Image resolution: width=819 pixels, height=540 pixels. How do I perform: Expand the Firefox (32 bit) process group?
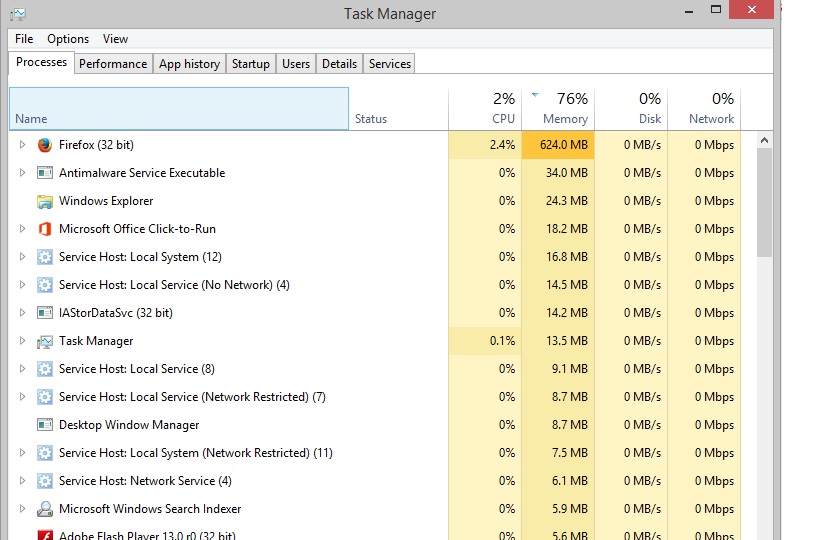pyautogui.click(x=22, y=145)
